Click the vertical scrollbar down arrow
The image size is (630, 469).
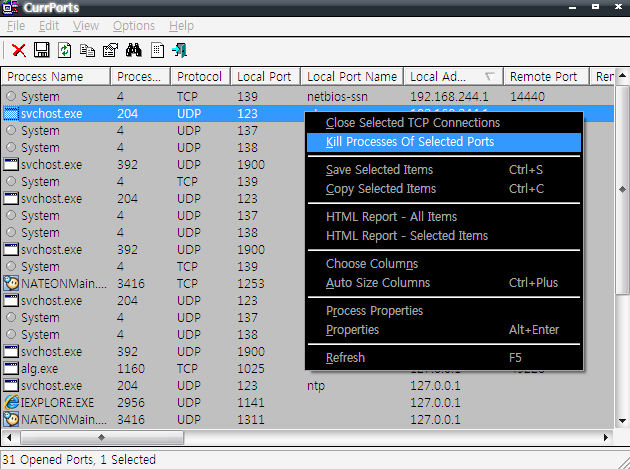coord(622,421)
